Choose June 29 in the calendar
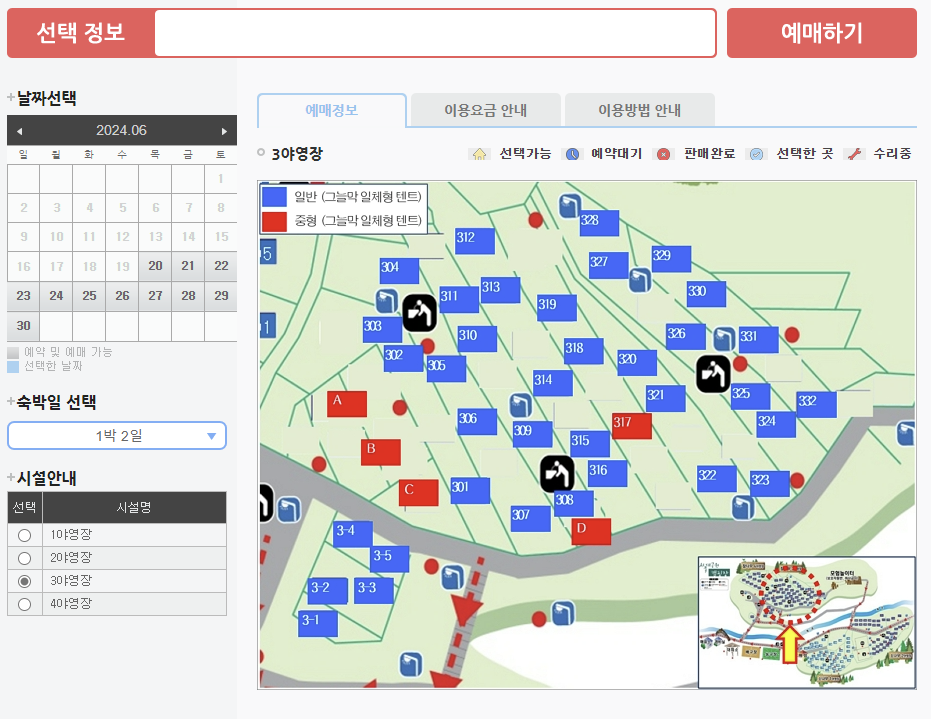This screenshot has width=931, height=719. pos(221,296)
